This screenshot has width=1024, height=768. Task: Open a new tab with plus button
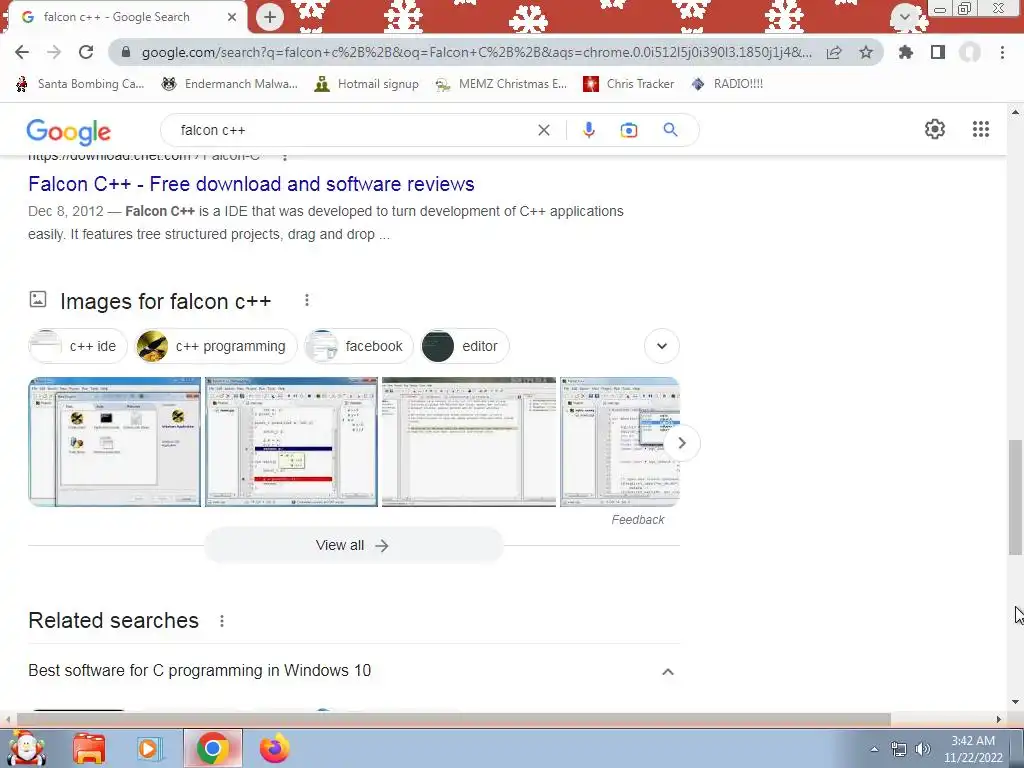(270, 17)
